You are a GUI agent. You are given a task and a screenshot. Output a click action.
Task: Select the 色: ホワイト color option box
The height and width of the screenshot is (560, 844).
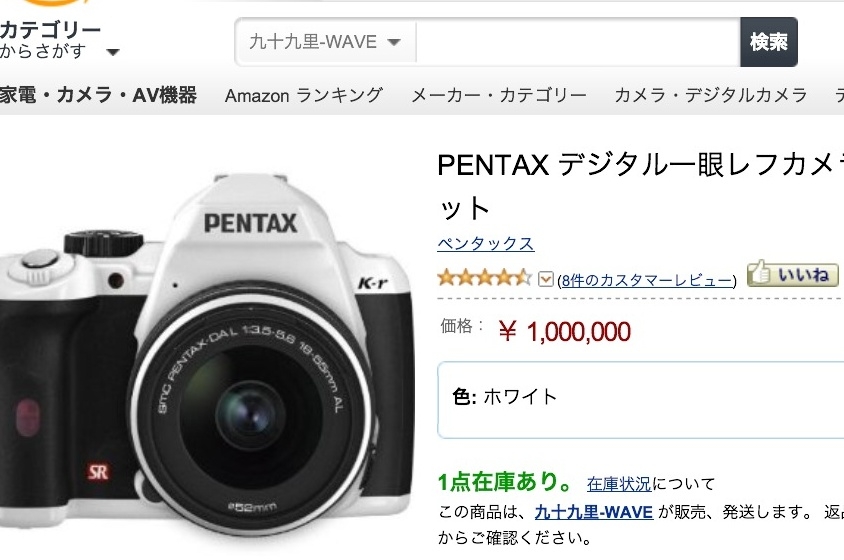(640, 398)
